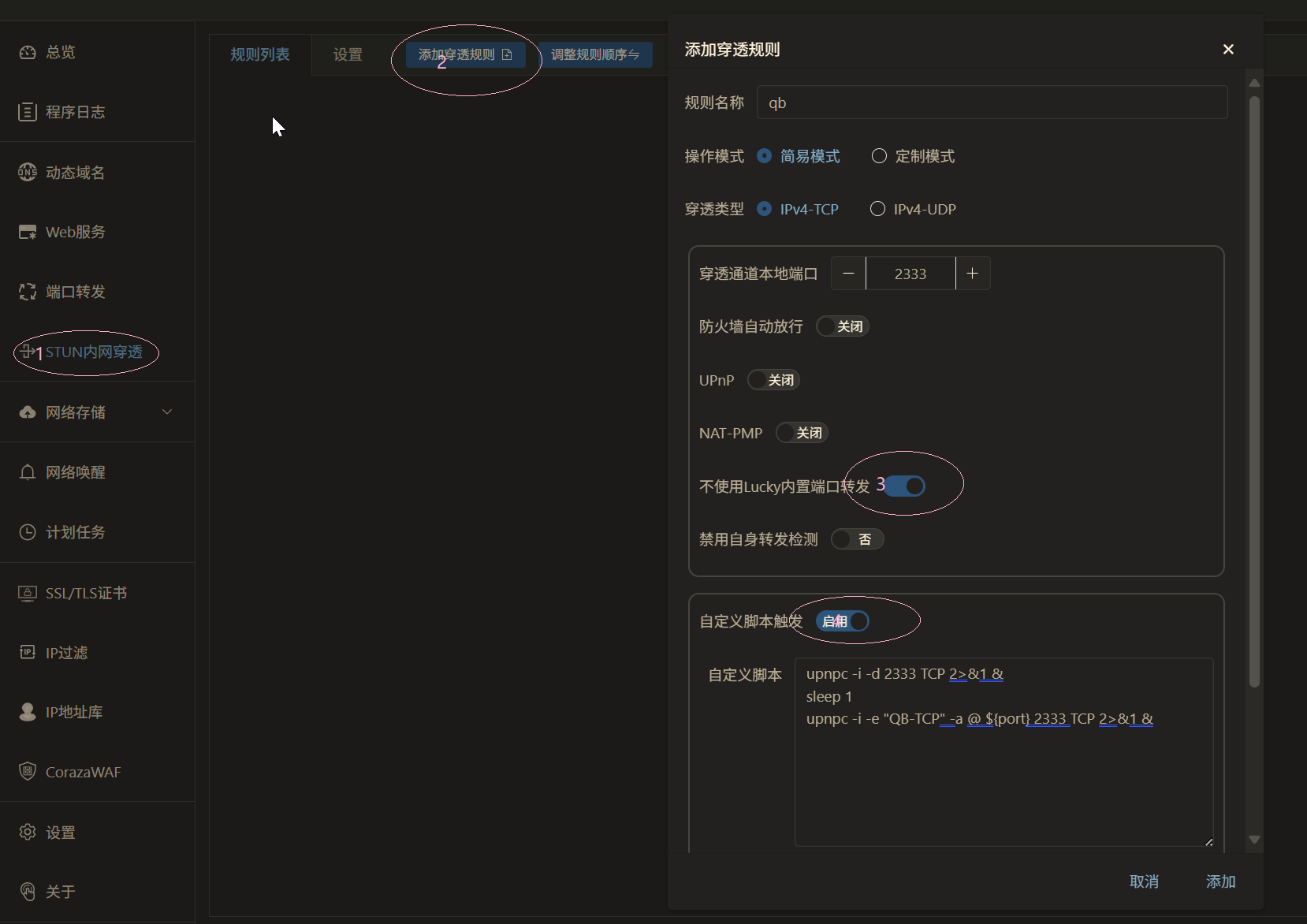Click the 关于 fingerprint icon

(28, 892)
